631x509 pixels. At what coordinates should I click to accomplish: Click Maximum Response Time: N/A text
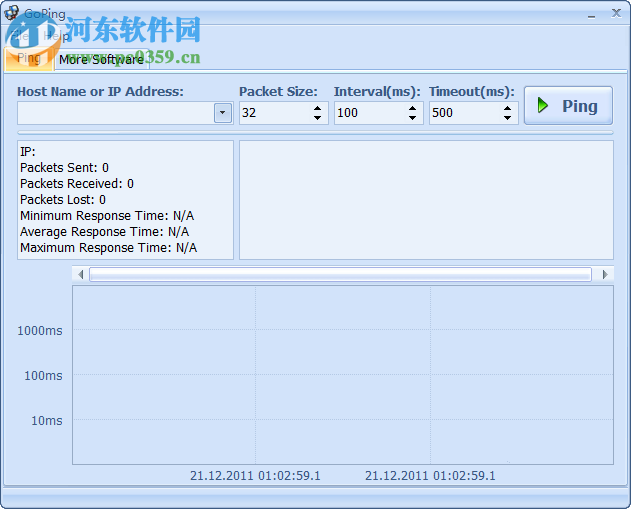point(109,248)
